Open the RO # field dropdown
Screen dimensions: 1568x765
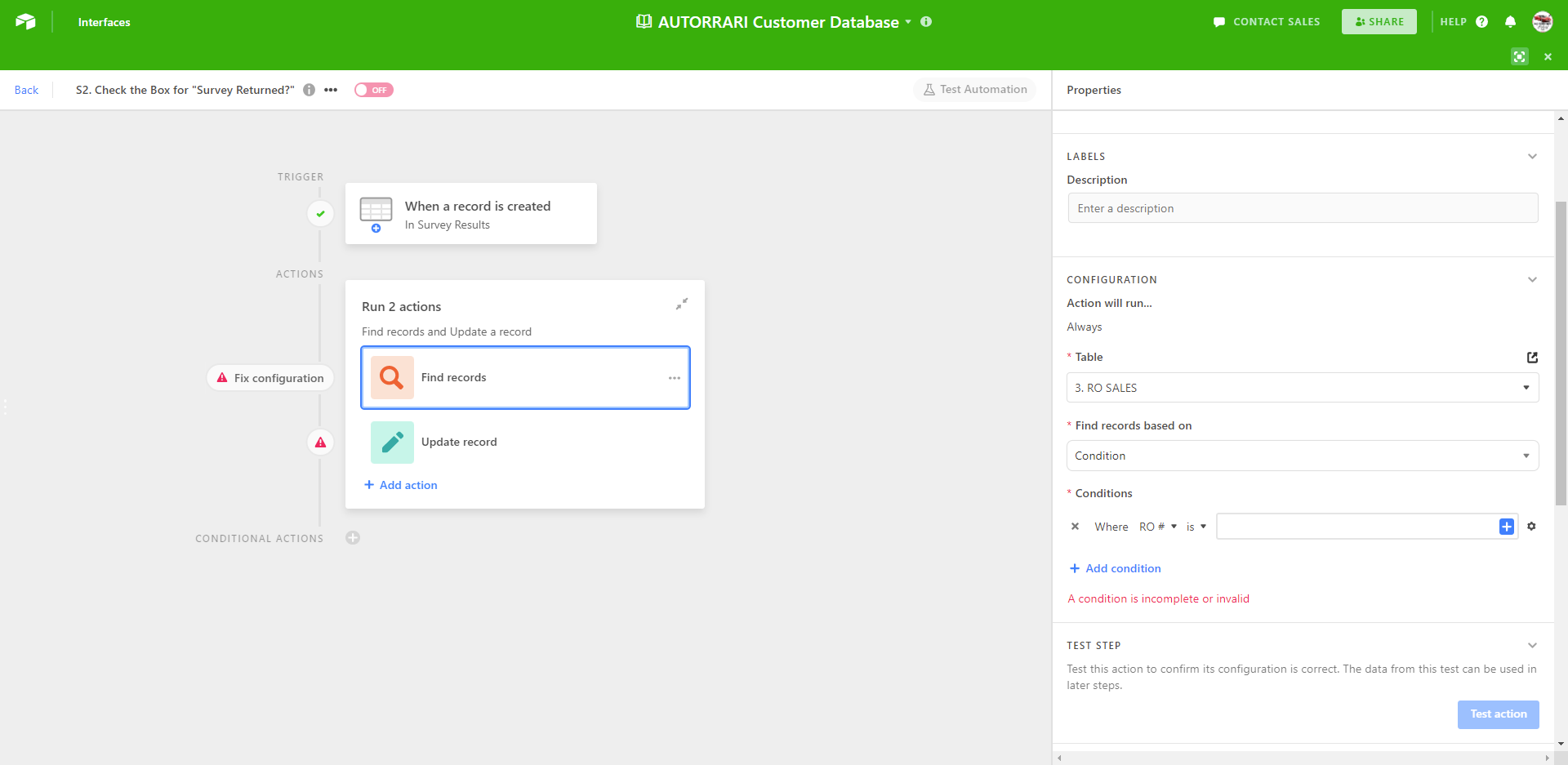pos(1158,527)
